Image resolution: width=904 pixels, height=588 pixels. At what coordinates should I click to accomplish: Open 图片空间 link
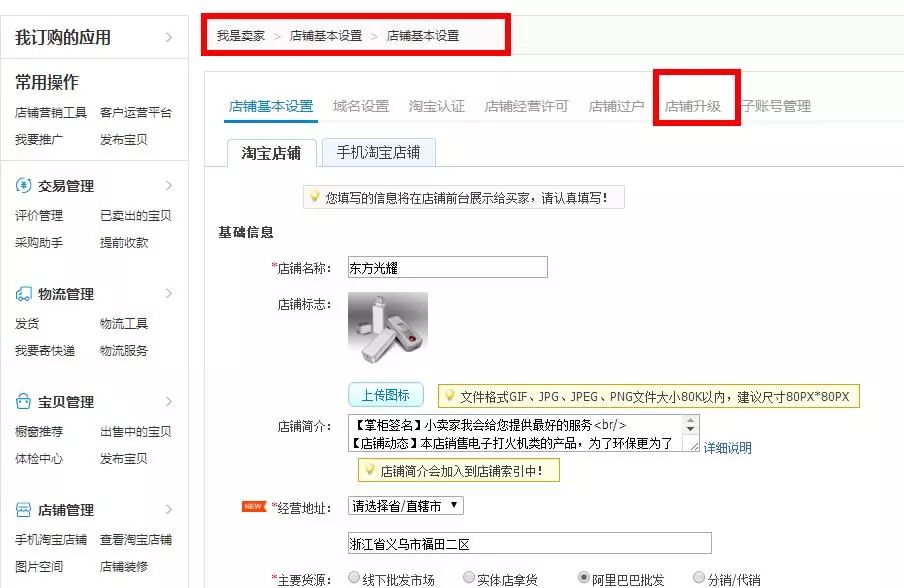(x=39, y=567)
